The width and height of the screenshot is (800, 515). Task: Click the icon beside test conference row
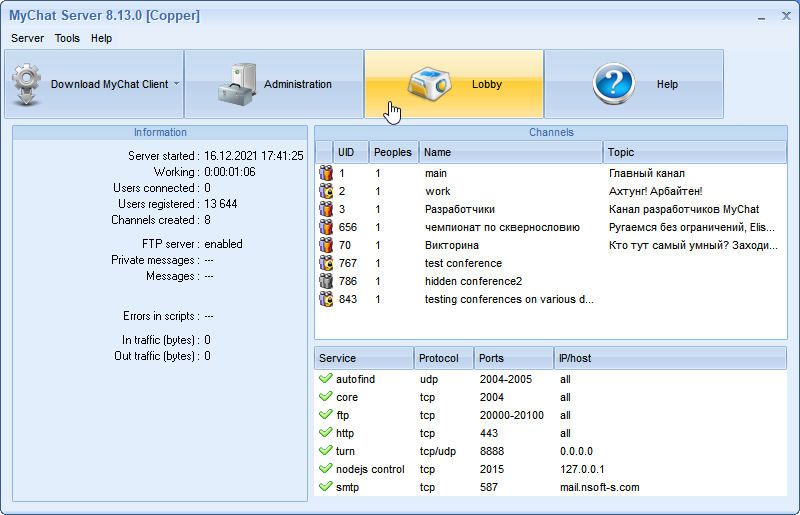coord(326,263)
